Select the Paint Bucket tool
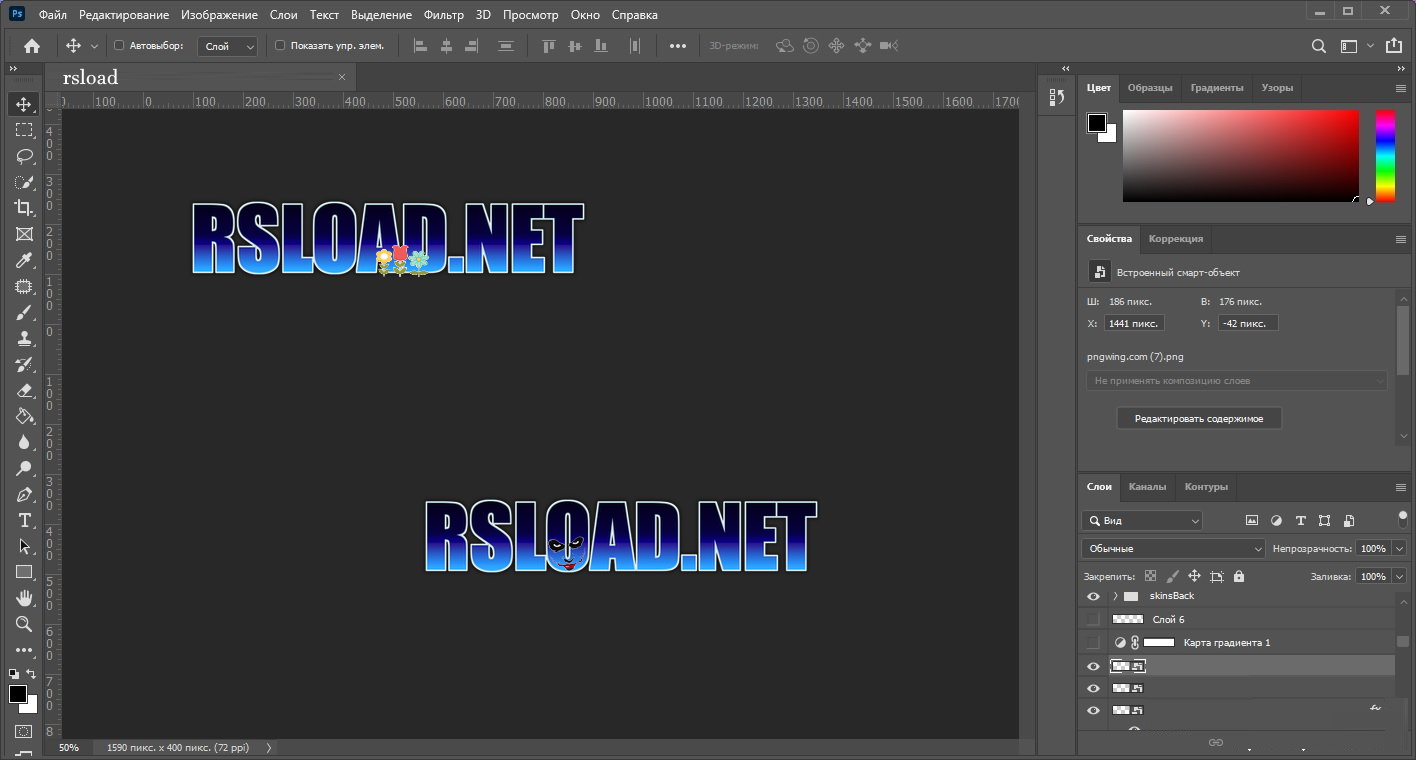 coord(24,416)
